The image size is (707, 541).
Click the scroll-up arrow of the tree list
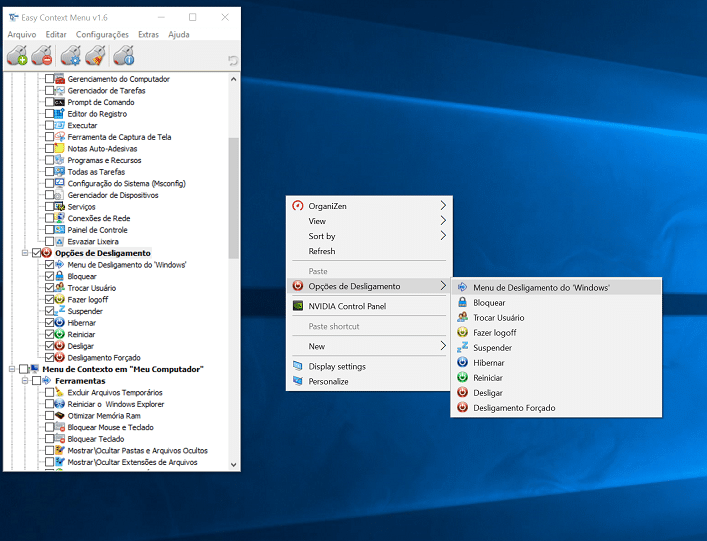tap(234, 79)
